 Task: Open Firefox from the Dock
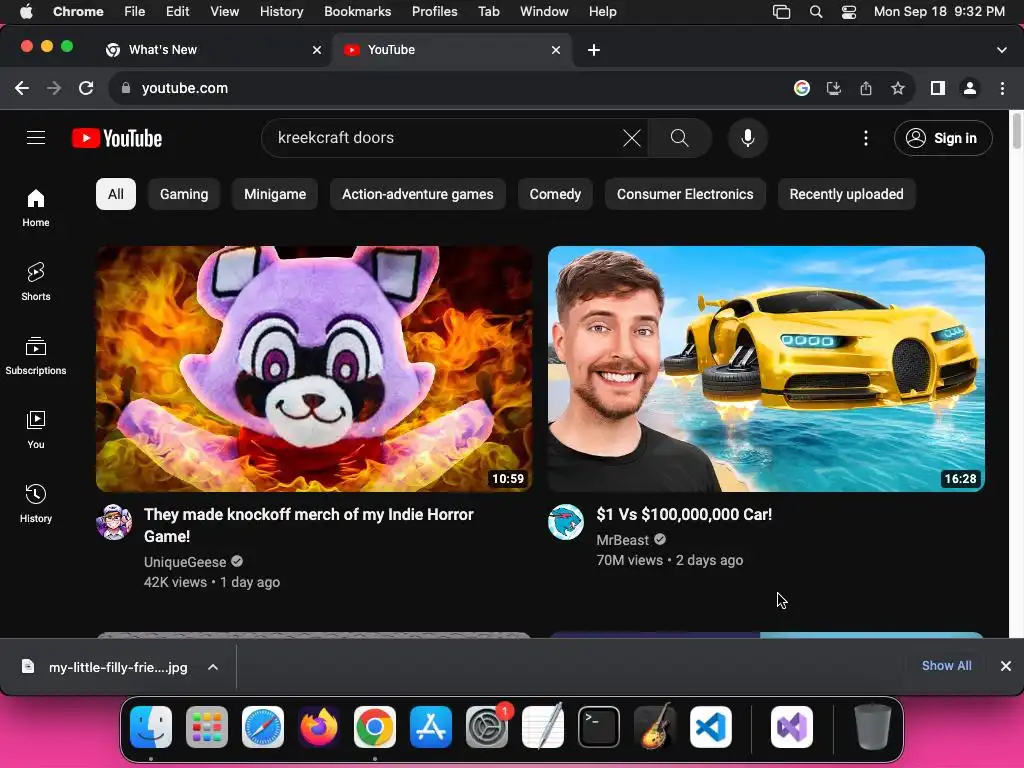click(x=319, y=727)
